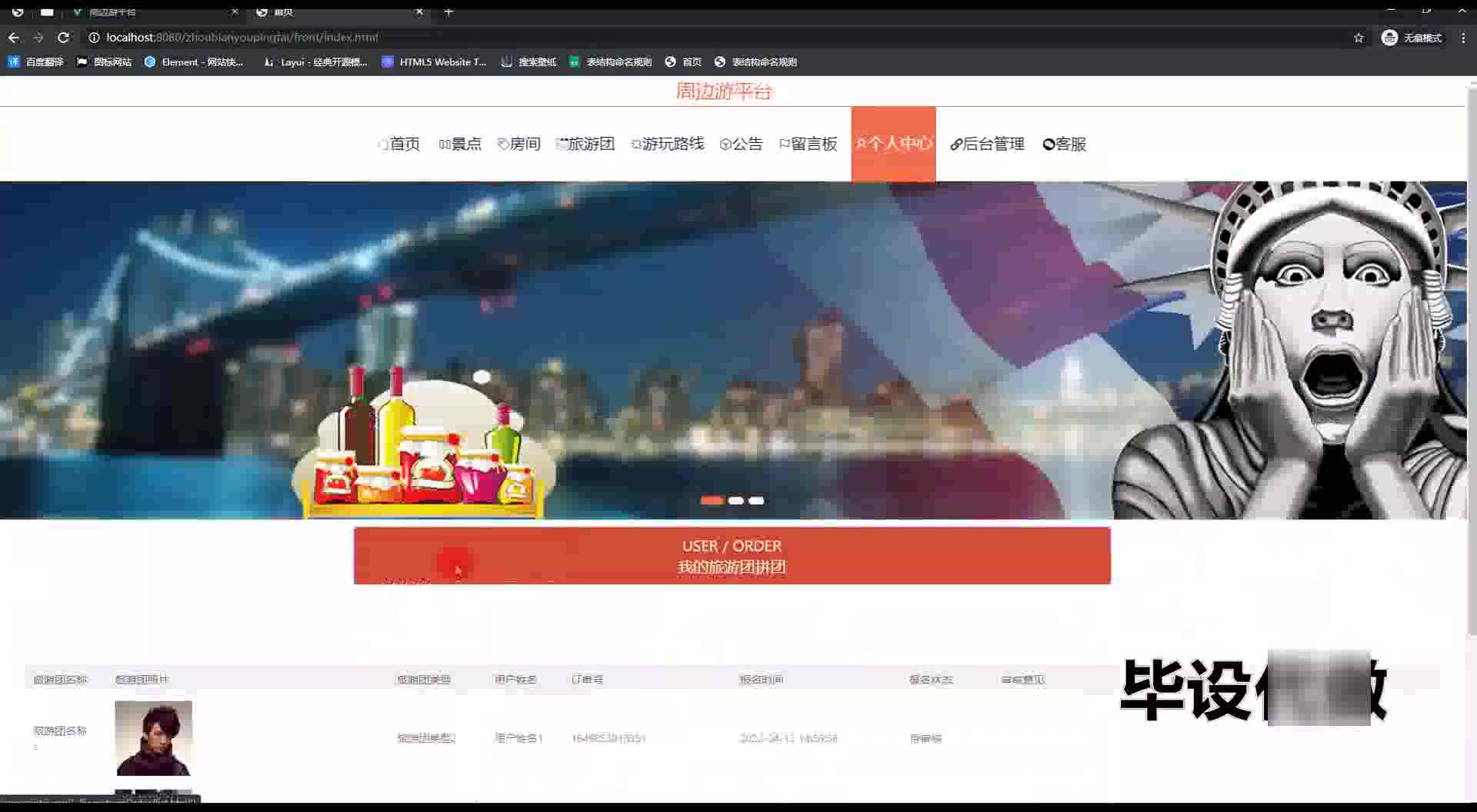Click the site info icon in address bar
Viewport: 1477px width, 812px height.
pos(94,37)
